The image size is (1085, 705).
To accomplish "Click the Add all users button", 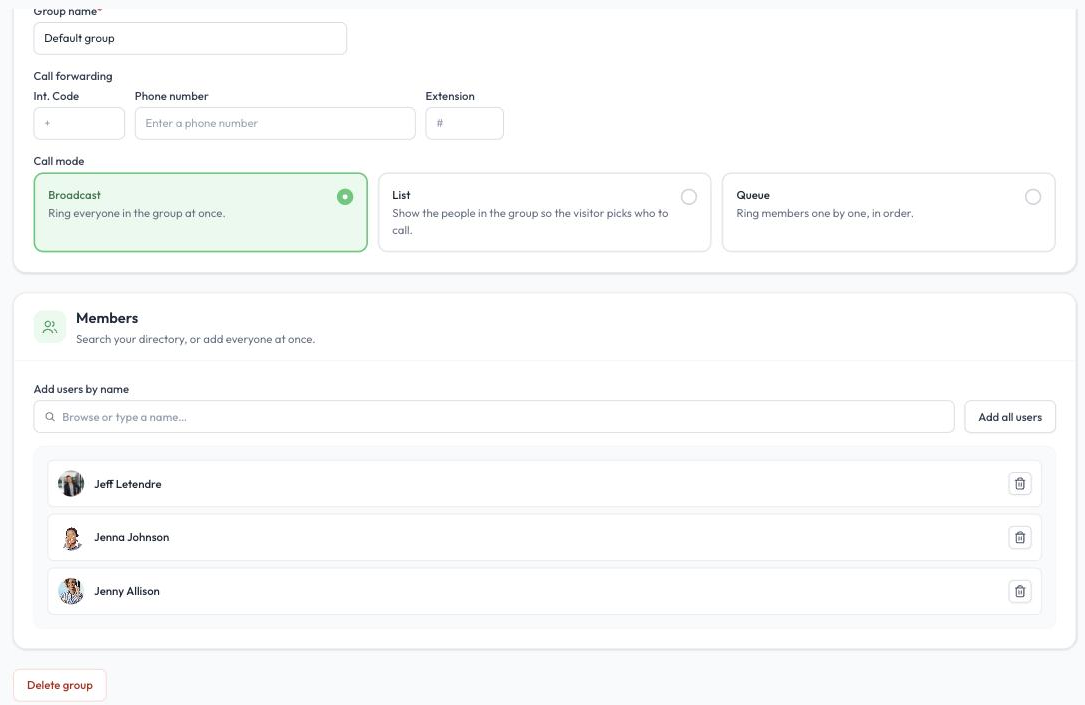I will click(1010, 417).
